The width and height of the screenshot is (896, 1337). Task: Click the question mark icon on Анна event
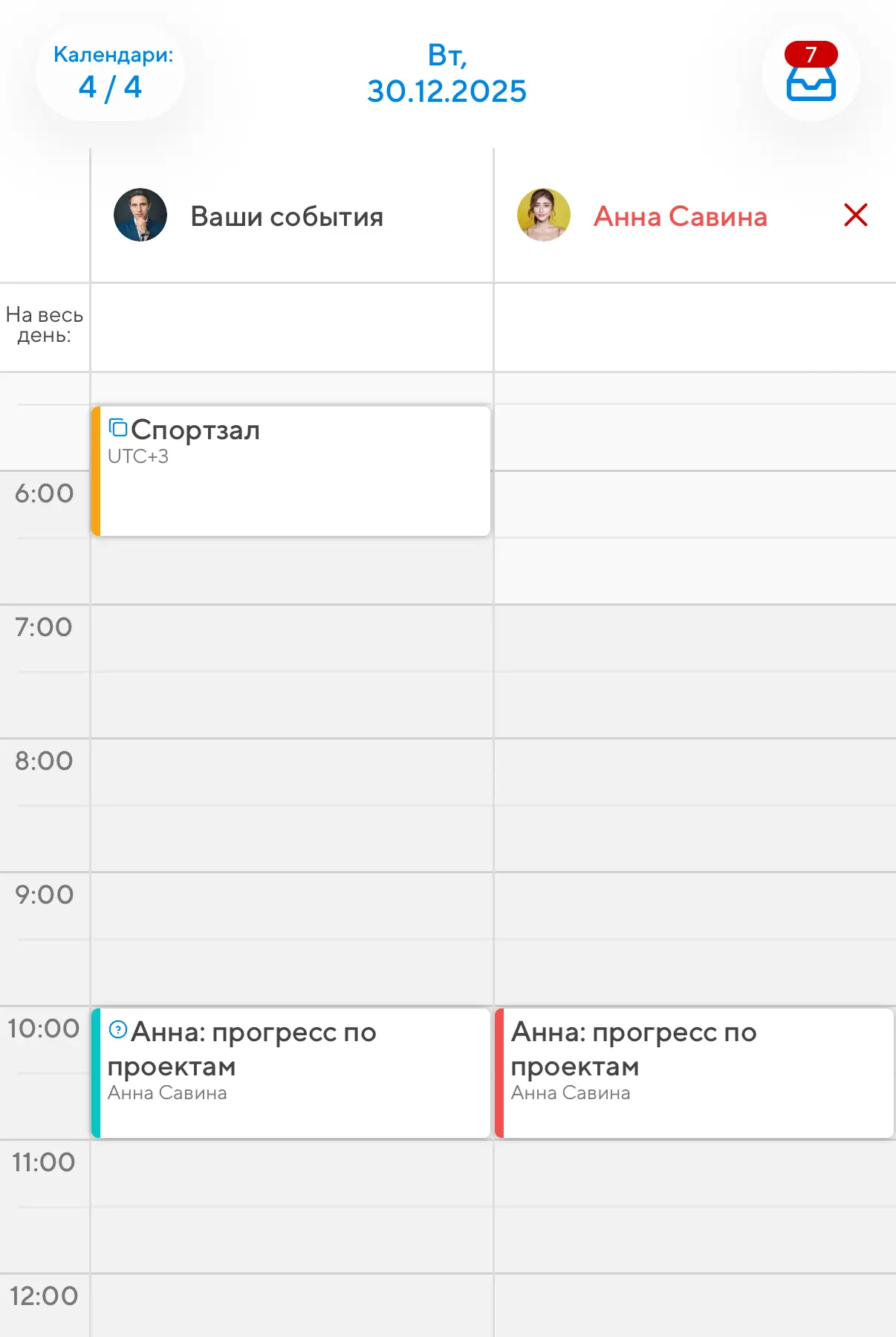(x=117, y=1029)
